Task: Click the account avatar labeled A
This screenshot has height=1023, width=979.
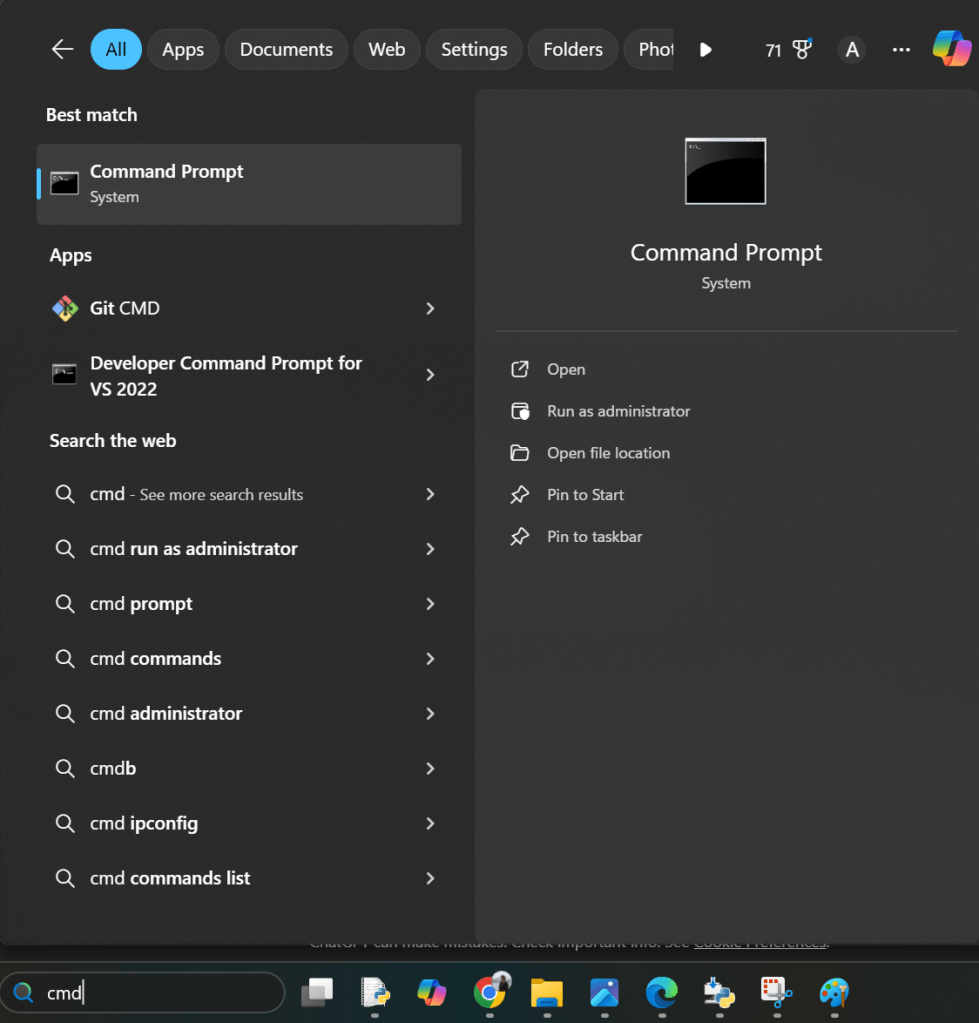Action: coord(851,50)
